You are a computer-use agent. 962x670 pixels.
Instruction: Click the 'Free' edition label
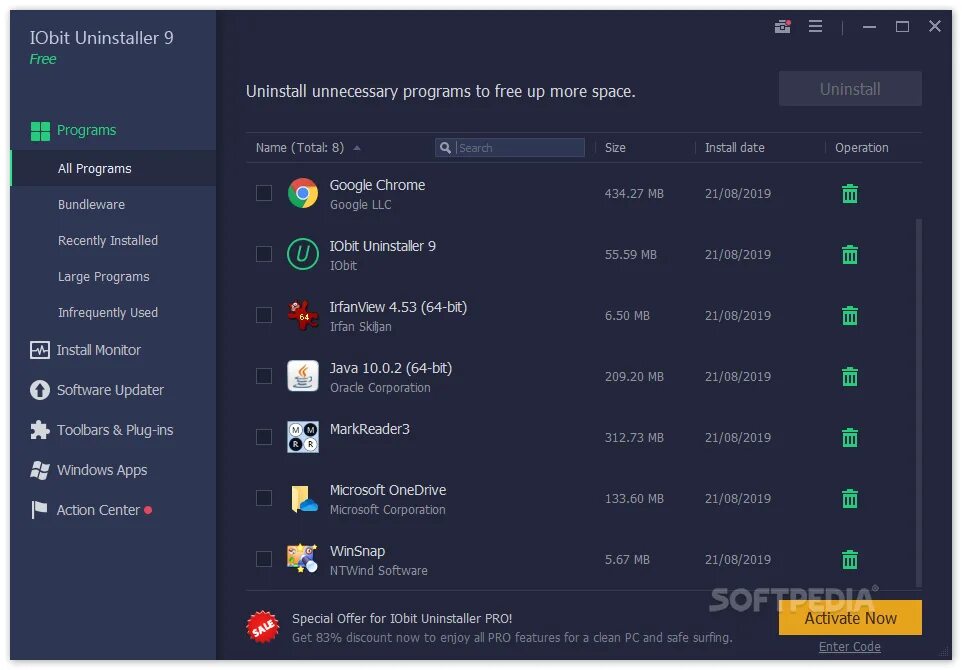pyautogui.click(x=43, y=59)
